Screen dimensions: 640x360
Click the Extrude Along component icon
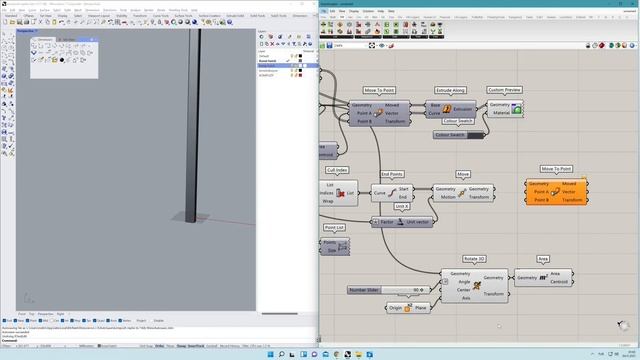tap(447, 109)
